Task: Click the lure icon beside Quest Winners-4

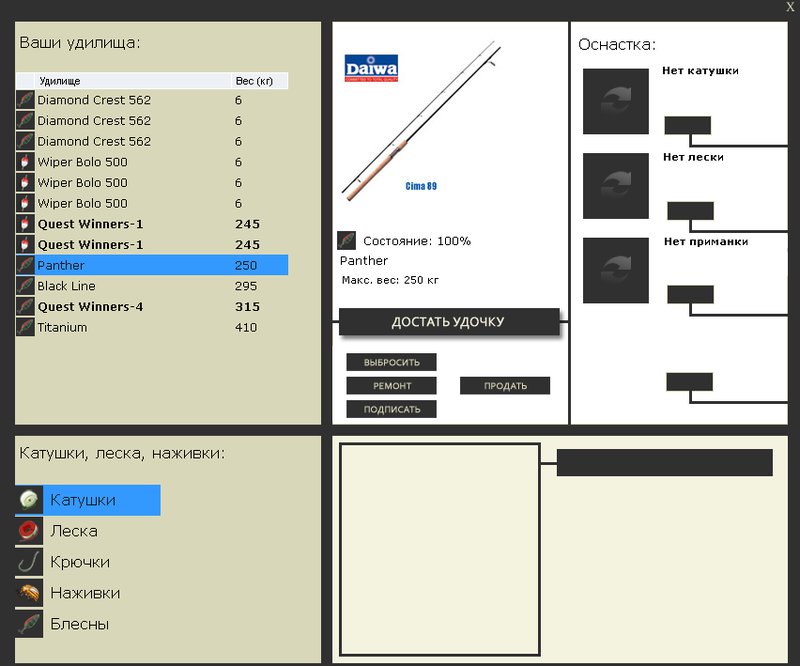Action: click(x=25, y=306)
